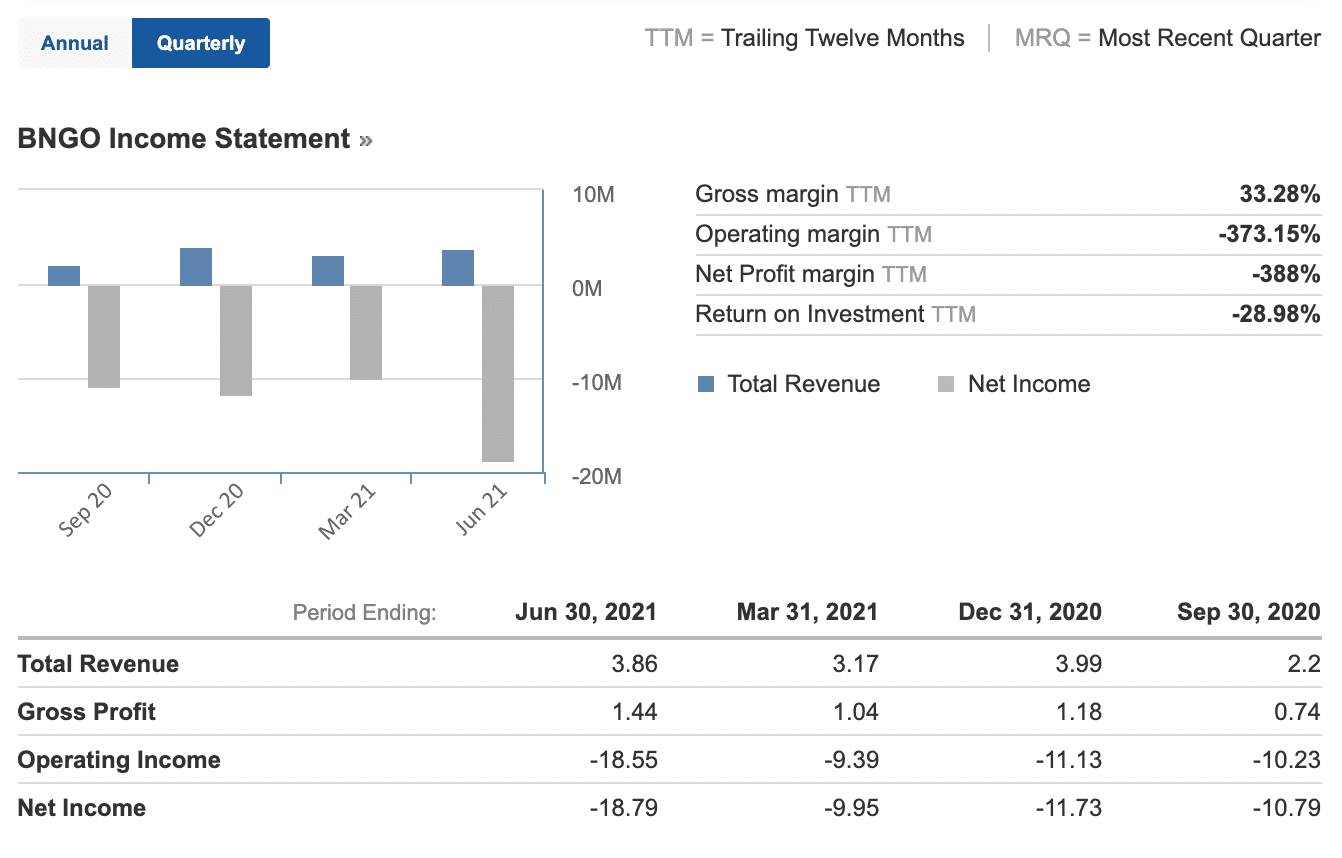Click the Dec 20 net income bar
Image resolution: width=1342 pixels, height=858 pixels.
236,341
